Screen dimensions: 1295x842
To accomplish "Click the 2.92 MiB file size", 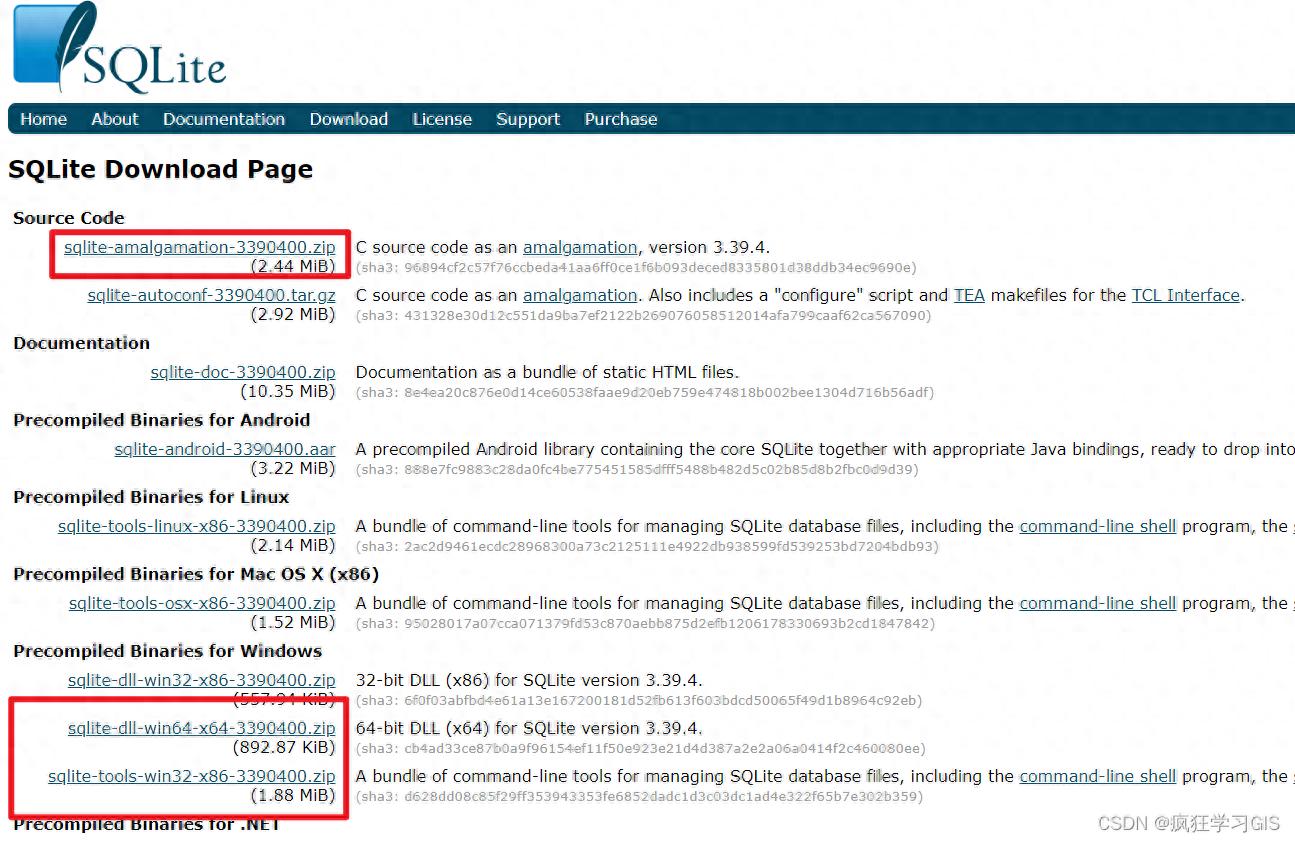I will point(293,314).
